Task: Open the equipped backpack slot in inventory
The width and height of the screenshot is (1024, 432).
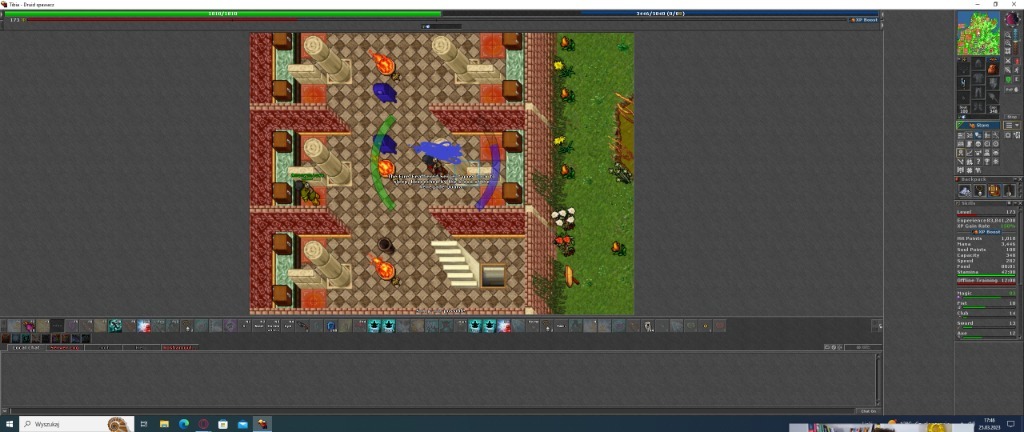Action: coord(992,68)
